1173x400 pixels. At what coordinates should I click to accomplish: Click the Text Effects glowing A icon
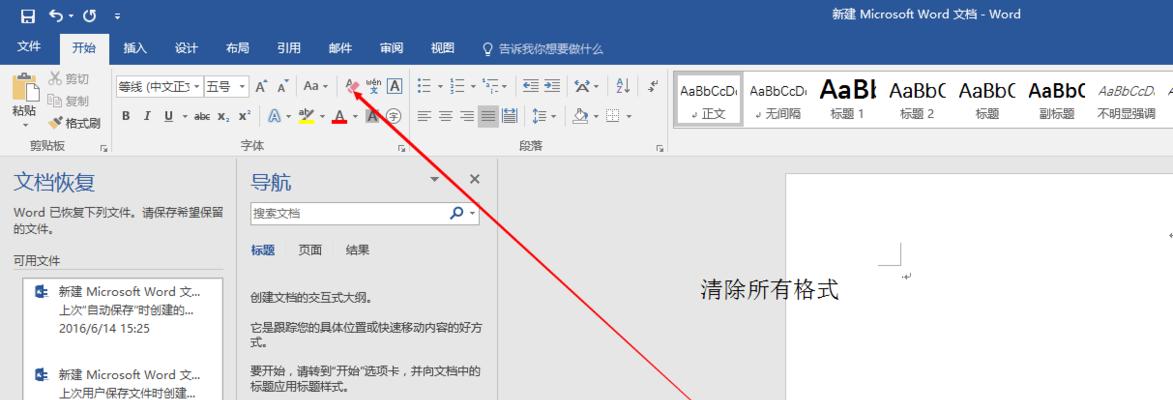coord(275,116)
